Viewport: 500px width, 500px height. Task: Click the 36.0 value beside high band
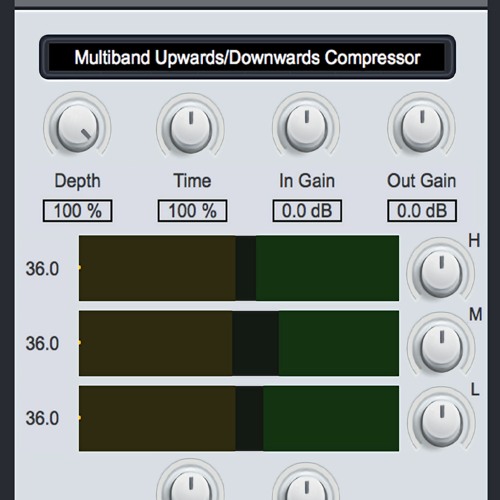[x=42, y=269]
